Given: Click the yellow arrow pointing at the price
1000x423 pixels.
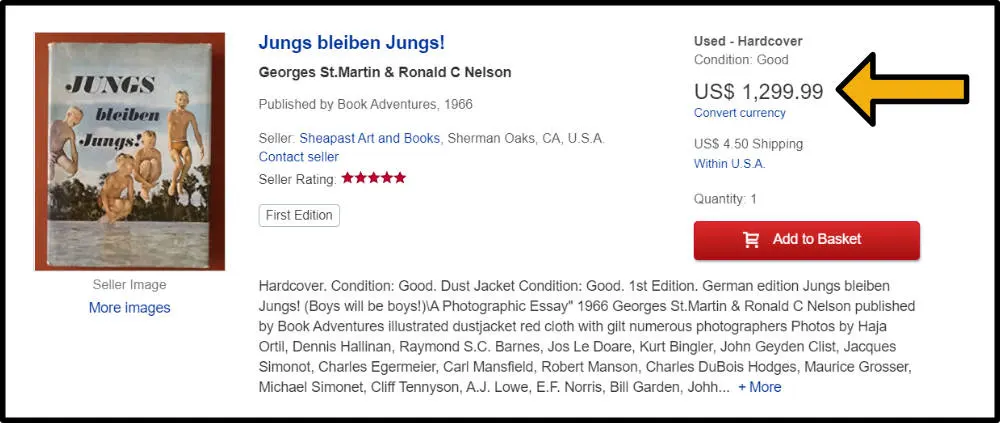Looking at the screenshot, I should pos(903,90).
